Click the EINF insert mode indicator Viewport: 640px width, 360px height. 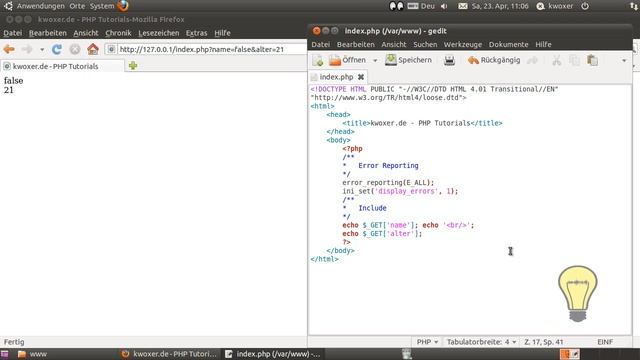coord(605,342)
